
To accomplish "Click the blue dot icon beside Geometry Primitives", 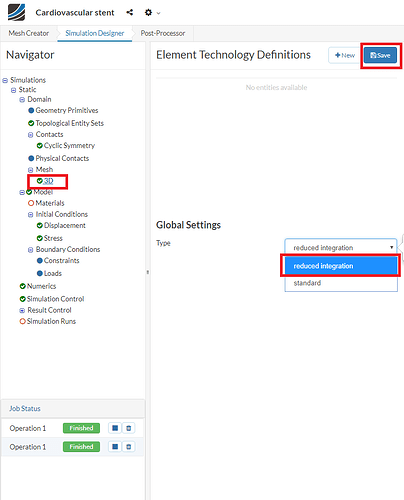I will pos(31,110).
